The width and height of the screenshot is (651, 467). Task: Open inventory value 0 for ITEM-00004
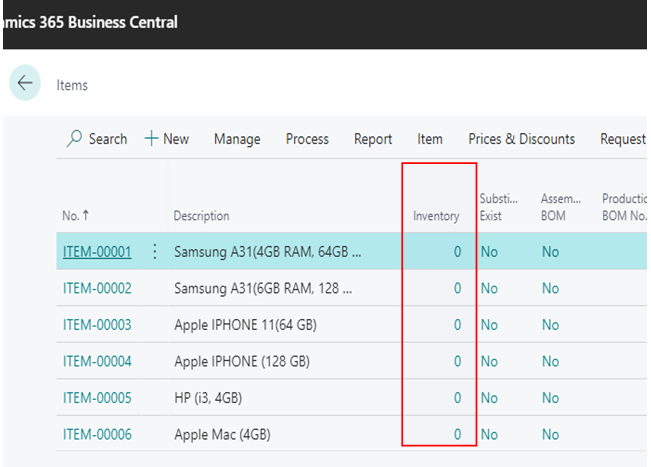tap(457, 361)
